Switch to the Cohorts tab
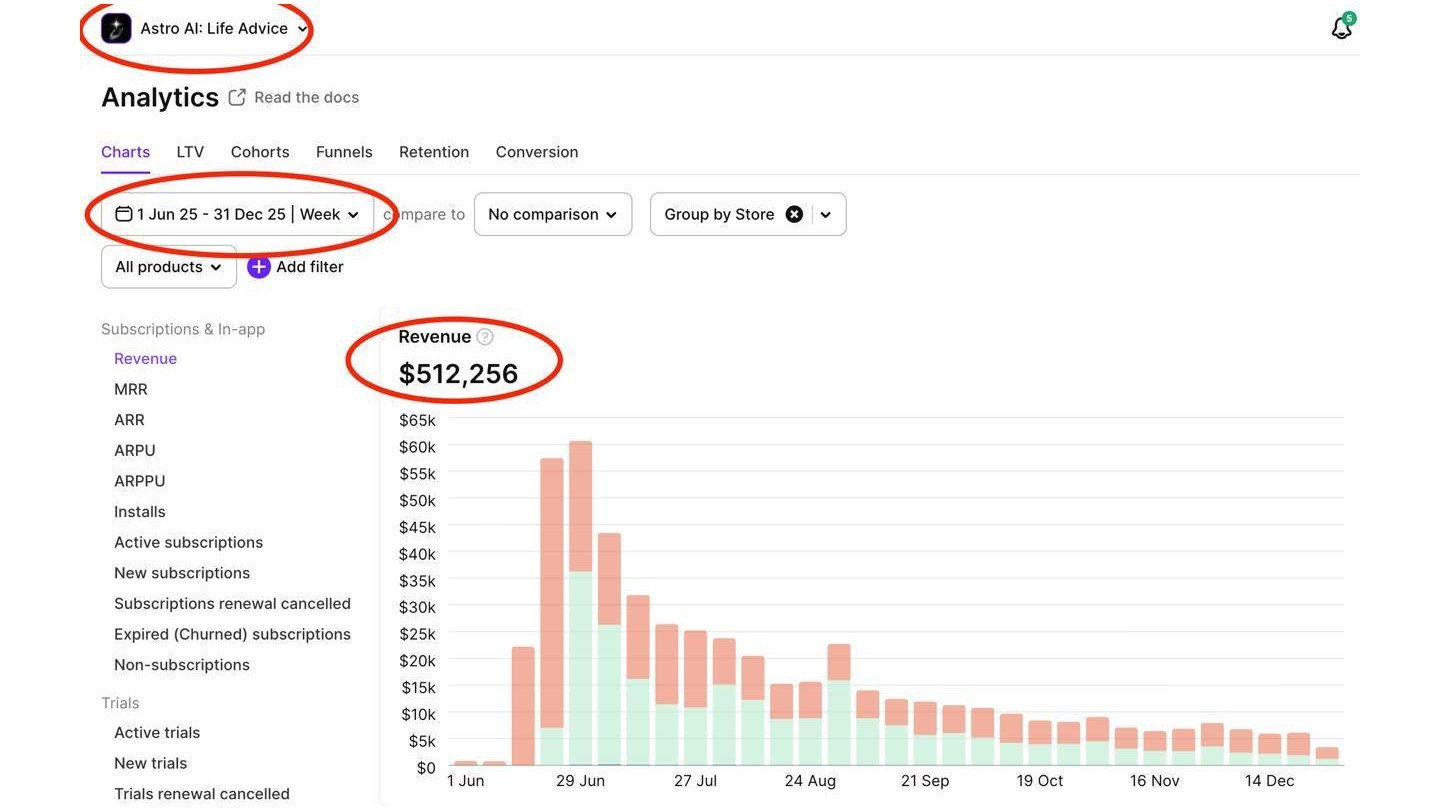This screenshot has height=810, width=1440. pyautogui.click(x=260, y=152)
